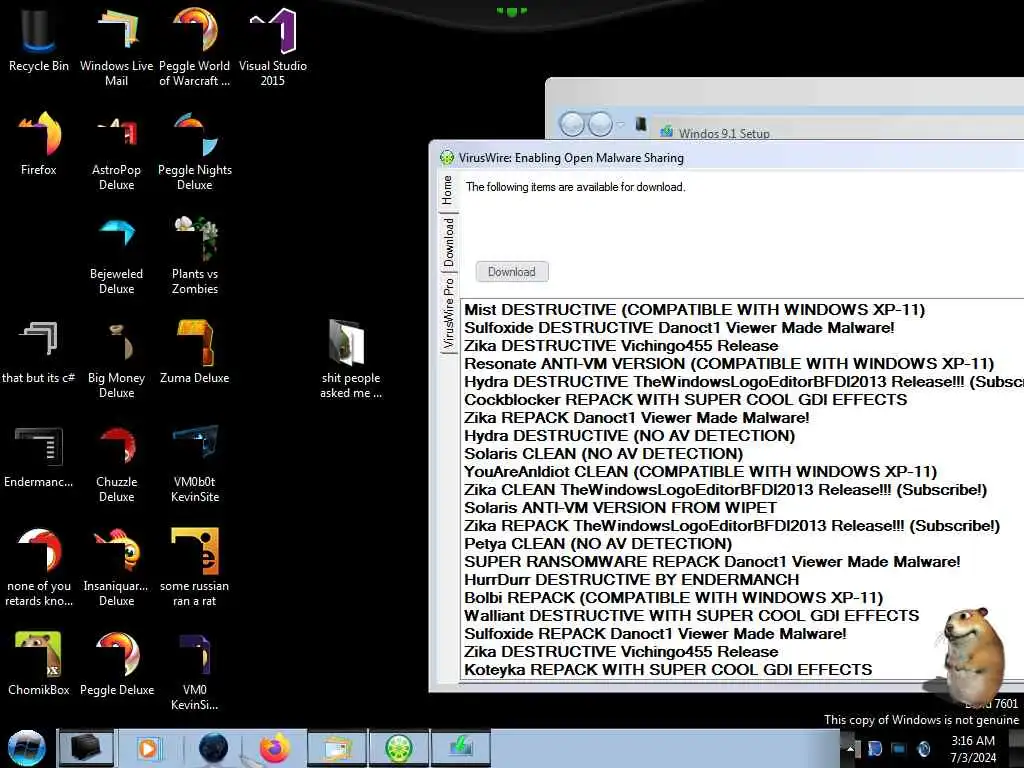Viewport: 1024px width, 768px height.
Task: Select Bejeweled Deluxe desktop icon
Action: pos(116,256)
